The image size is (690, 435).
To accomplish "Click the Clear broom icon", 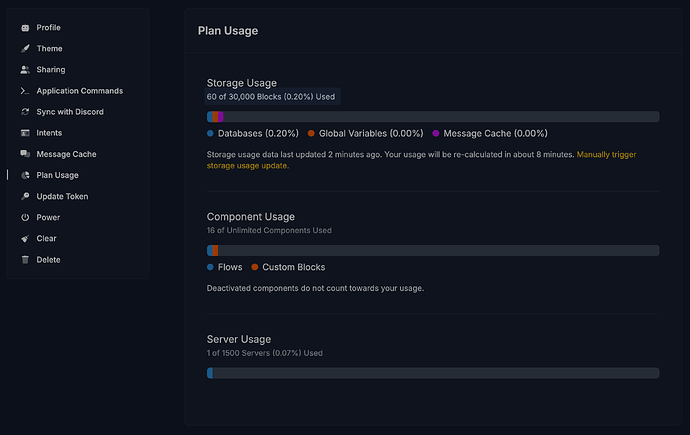I will (x=25, y=238).
